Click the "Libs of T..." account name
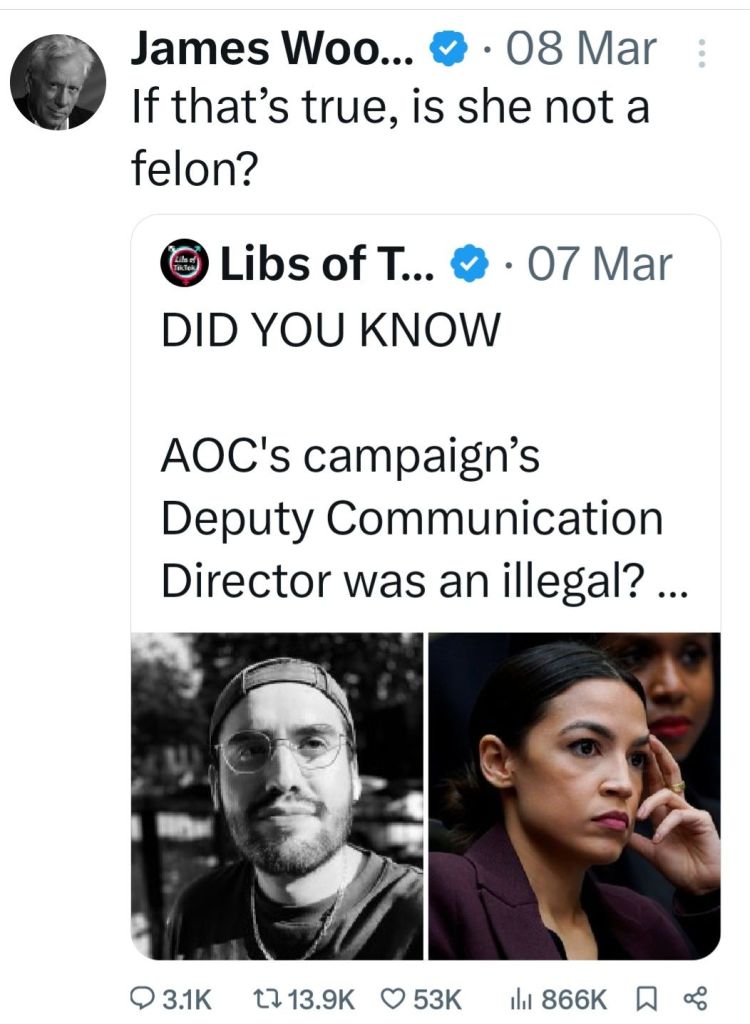This screenshot has width=750, height=1024. [x=325, y=266]
